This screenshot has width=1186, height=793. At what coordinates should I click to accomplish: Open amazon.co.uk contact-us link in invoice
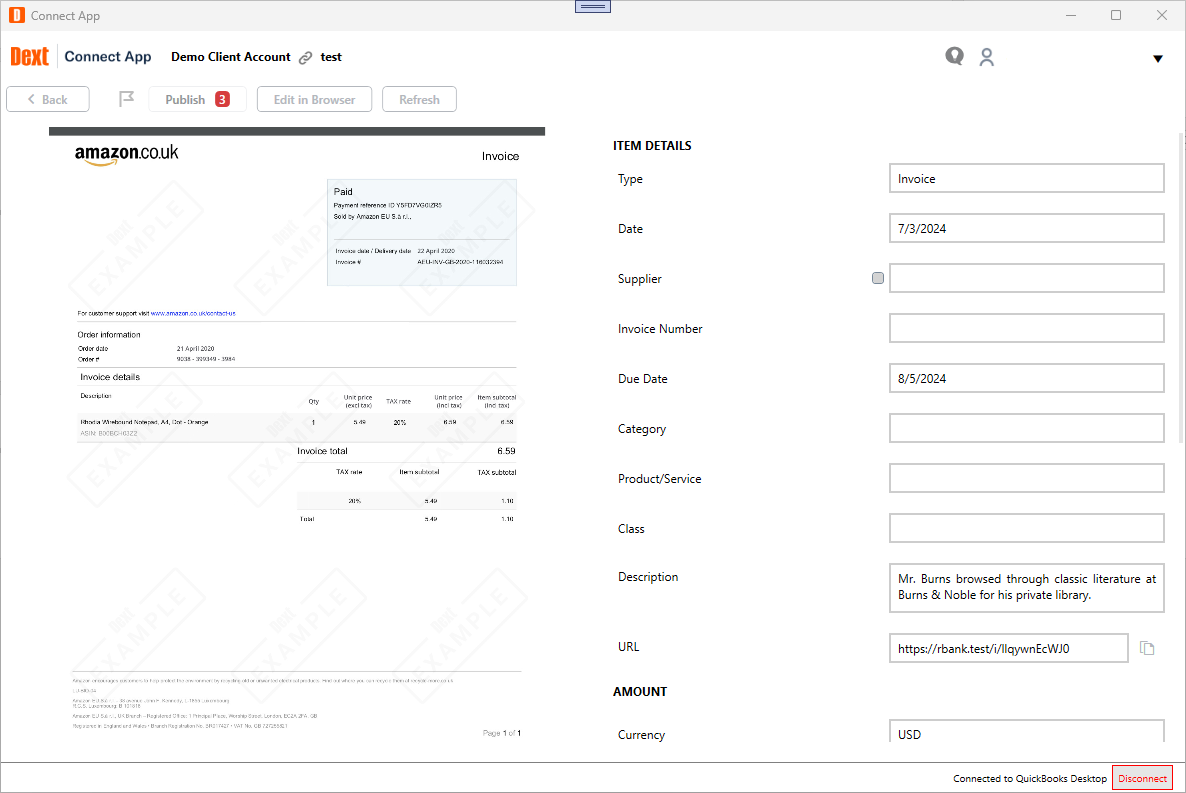coord(193,313)
